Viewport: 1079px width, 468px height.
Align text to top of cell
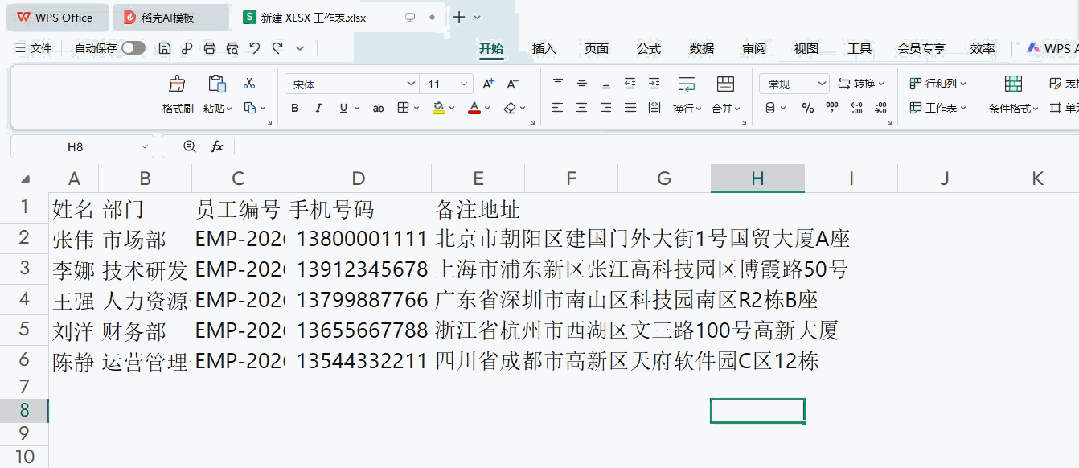[558, 83]
